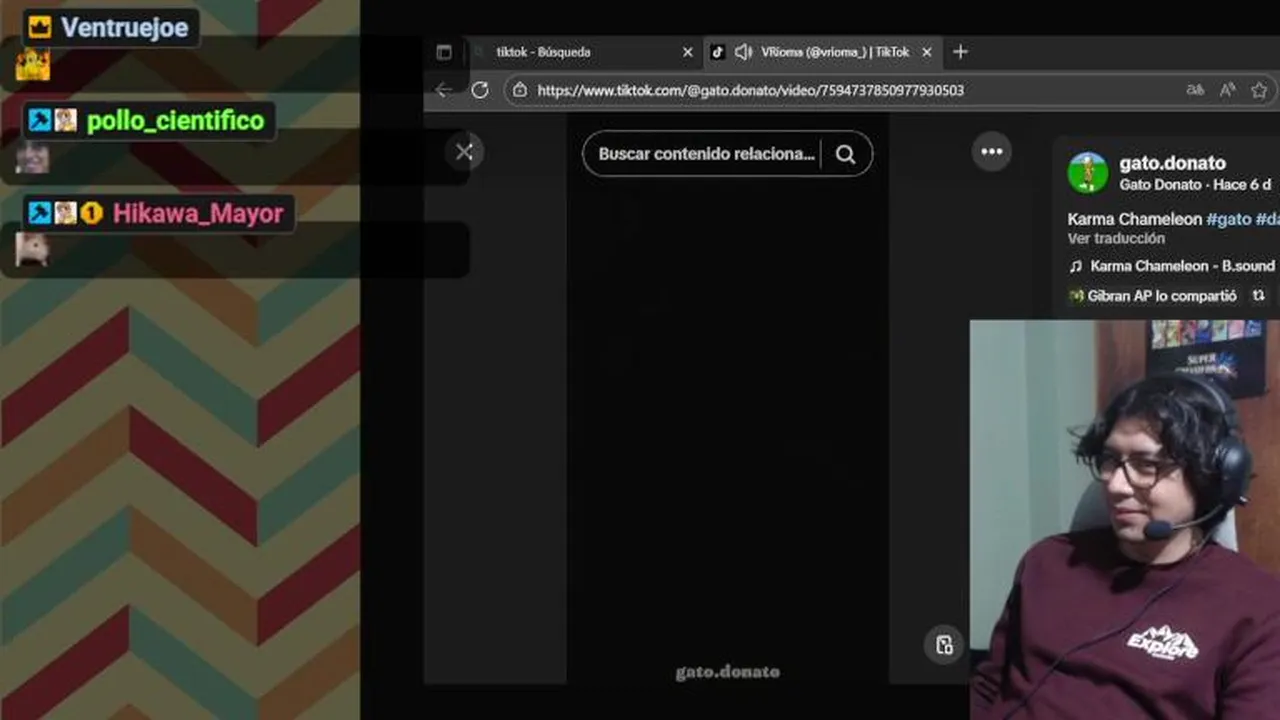Screen dimensions: 1280x720
Task: Open the translate page icon
Action: coord(1194,90)
